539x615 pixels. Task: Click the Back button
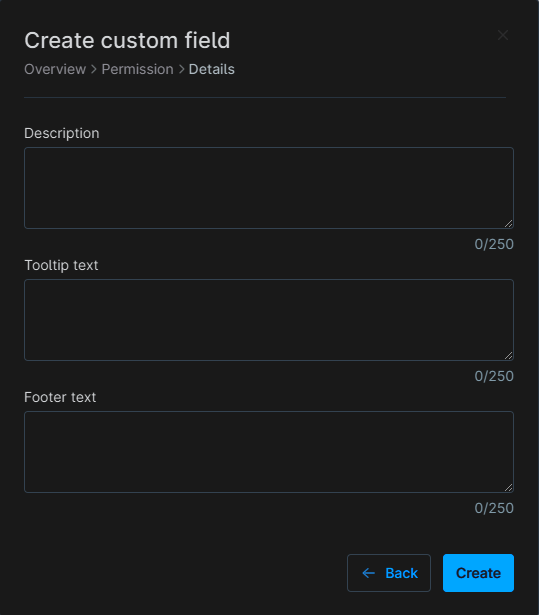(389, 573)
